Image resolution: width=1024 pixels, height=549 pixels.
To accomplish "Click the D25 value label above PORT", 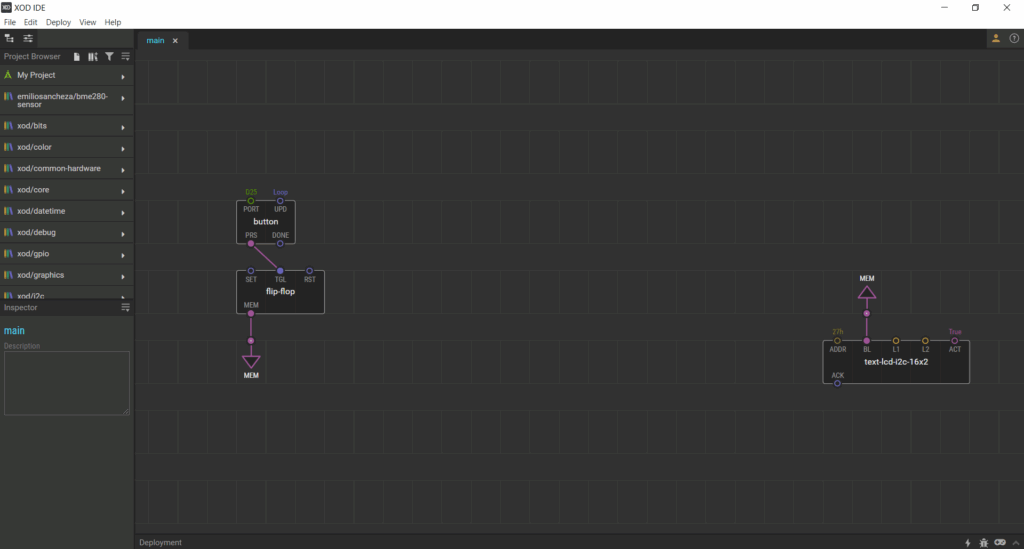I will click(x=251, y=193).
